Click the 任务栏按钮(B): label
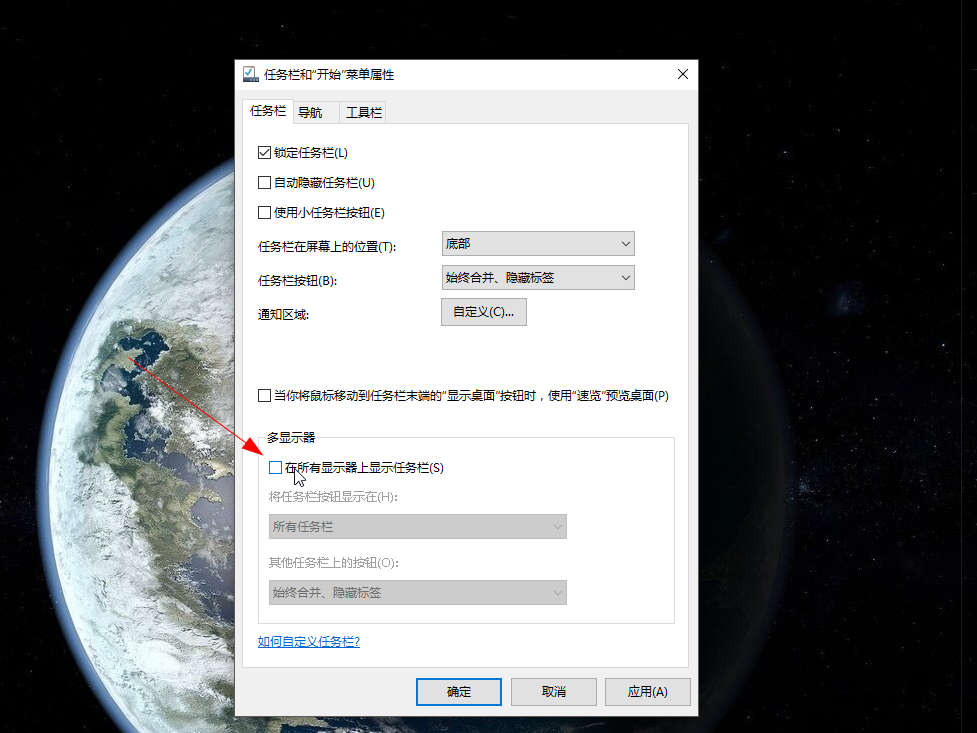The height and width of the screenshot is (733, 977). [x=297, y=281]
